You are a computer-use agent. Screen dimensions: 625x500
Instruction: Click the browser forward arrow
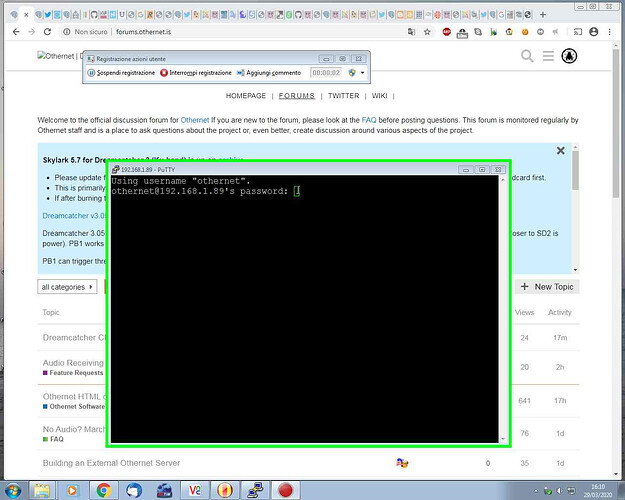coord(32,32)
